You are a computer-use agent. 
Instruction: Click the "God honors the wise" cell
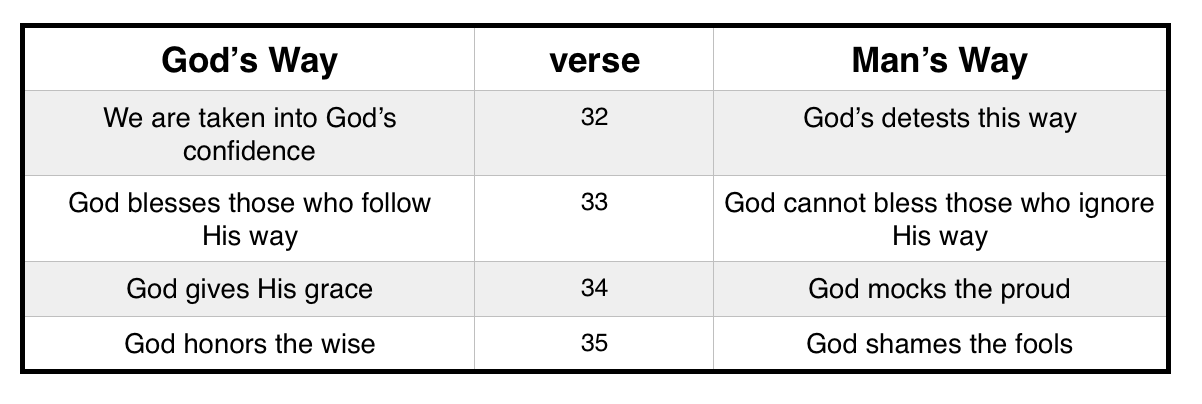click(249, 344)
